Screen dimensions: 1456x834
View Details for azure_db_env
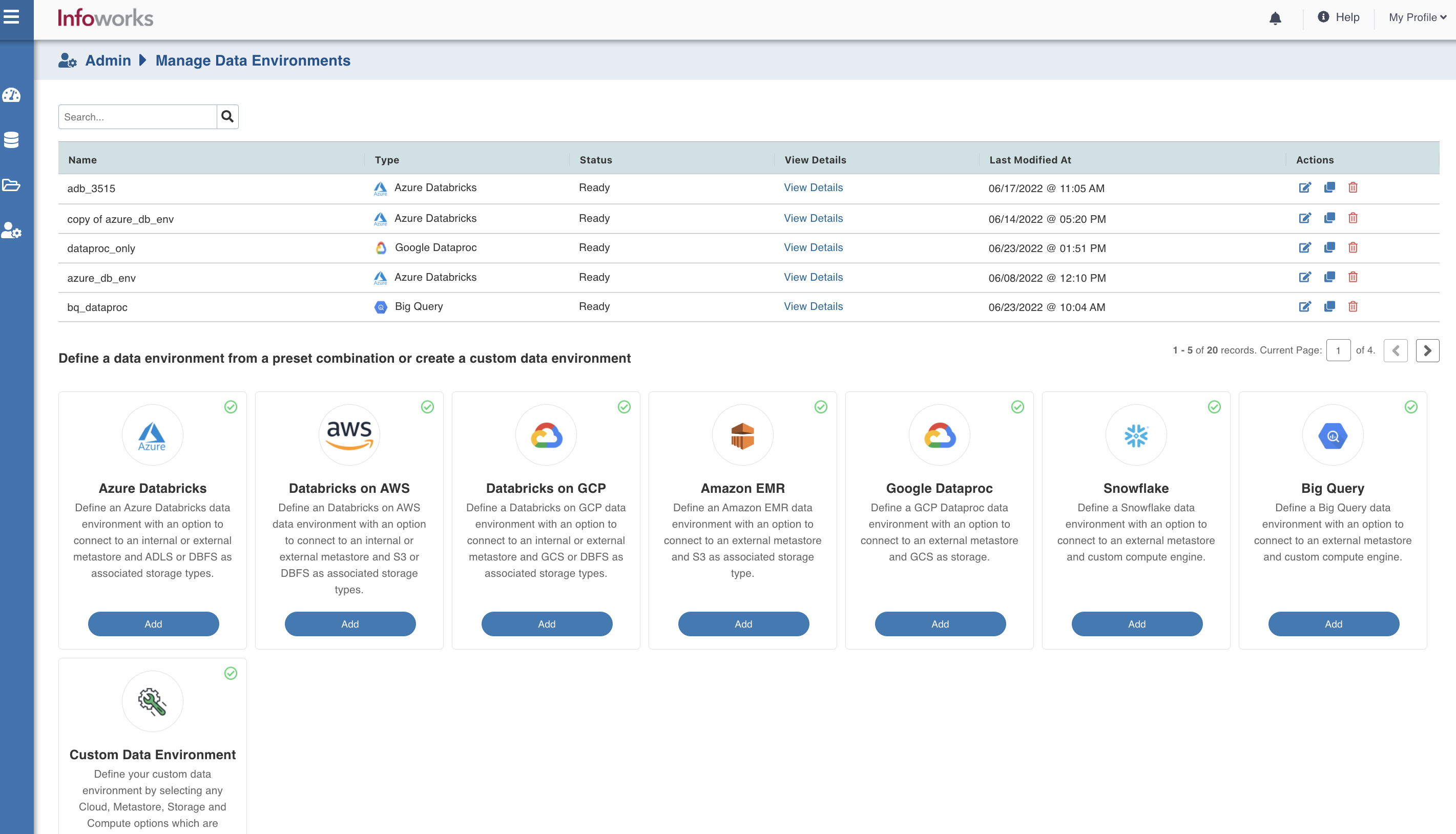click(813, 277)
